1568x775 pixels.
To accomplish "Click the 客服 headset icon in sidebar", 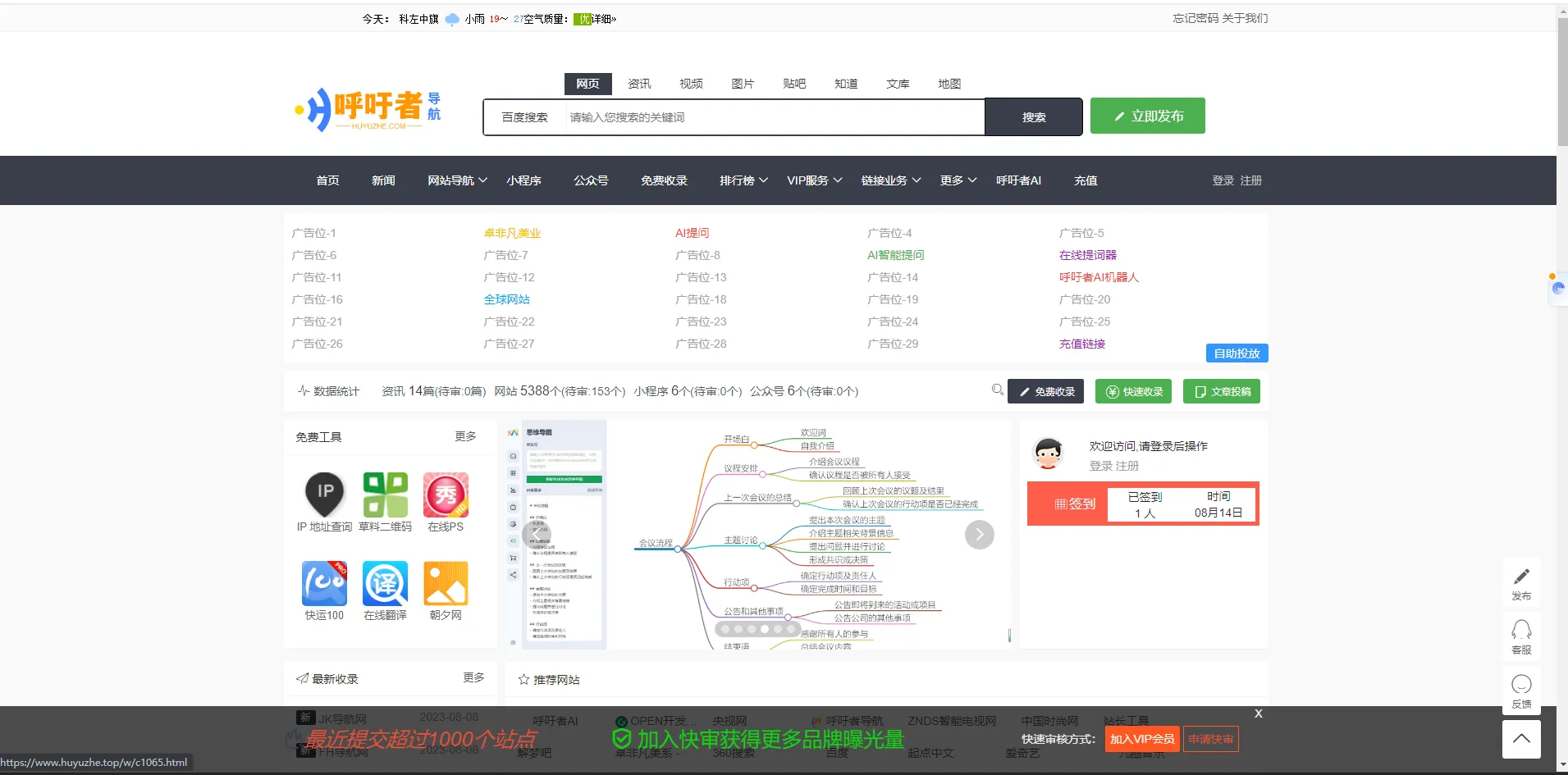I will coord(1521,630).
